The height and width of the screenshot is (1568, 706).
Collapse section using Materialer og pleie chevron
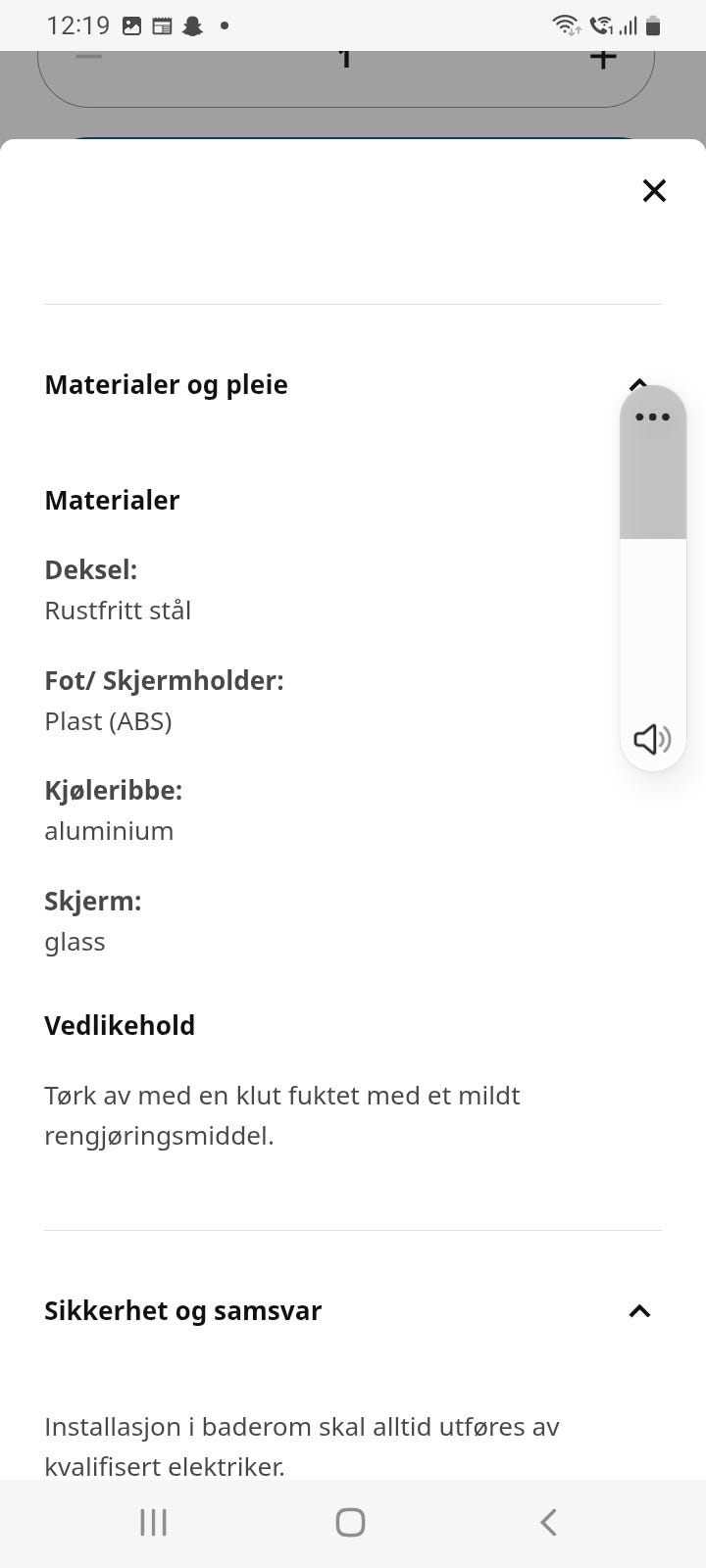637,383
